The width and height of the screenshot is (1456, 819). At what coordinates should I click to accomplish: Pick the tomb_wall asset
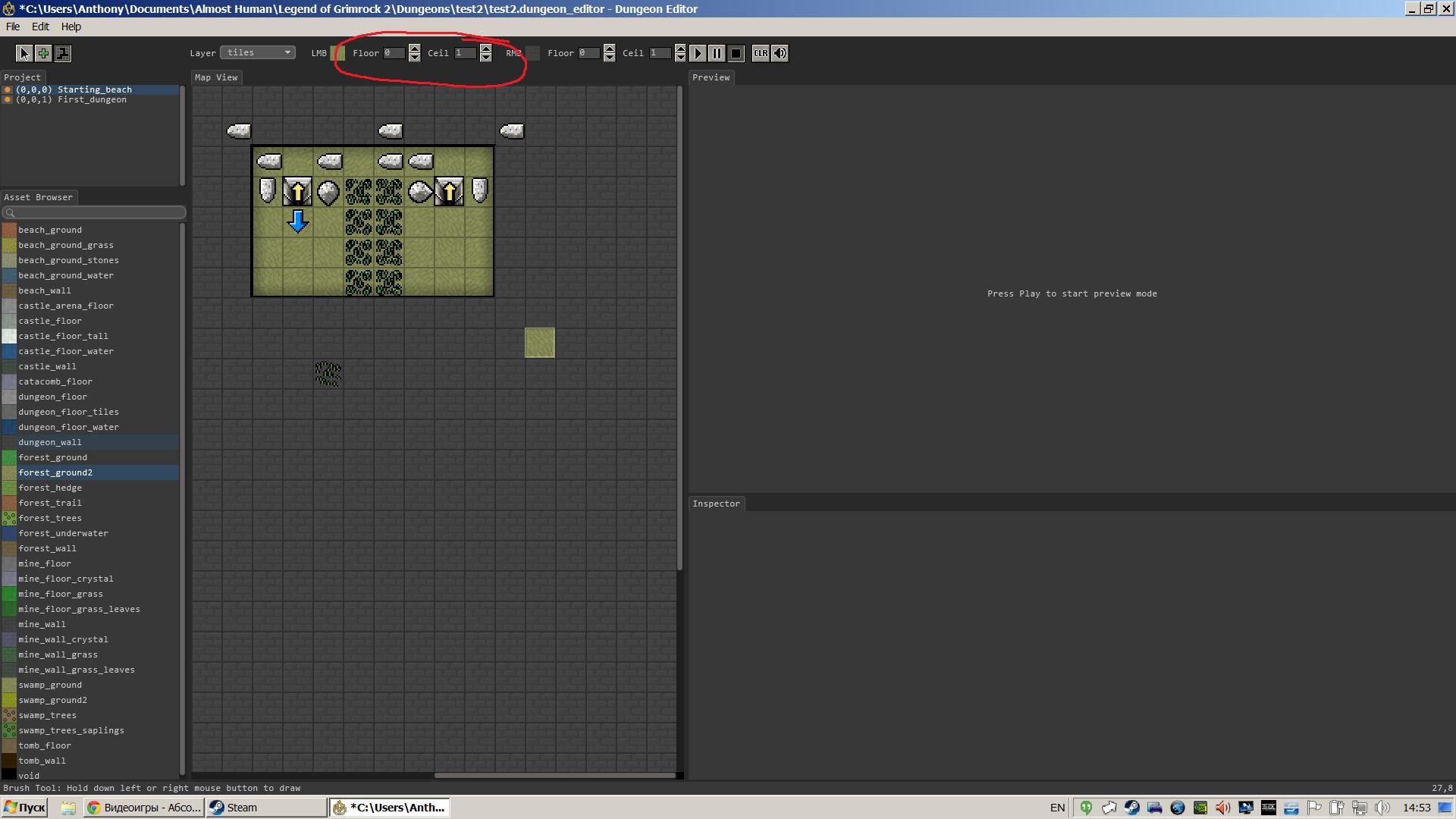click(x=89, y=761)
